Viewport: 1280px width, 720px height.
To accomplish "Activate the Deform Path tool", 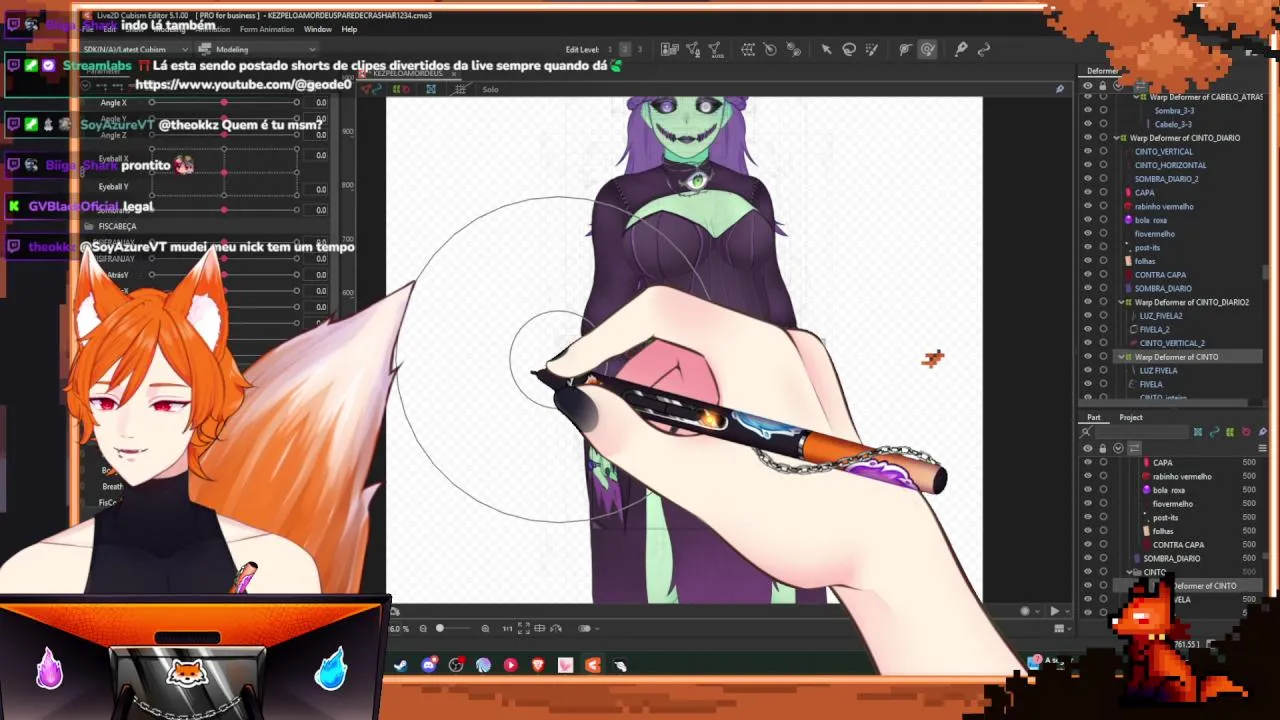I will (x=905, y=49).
